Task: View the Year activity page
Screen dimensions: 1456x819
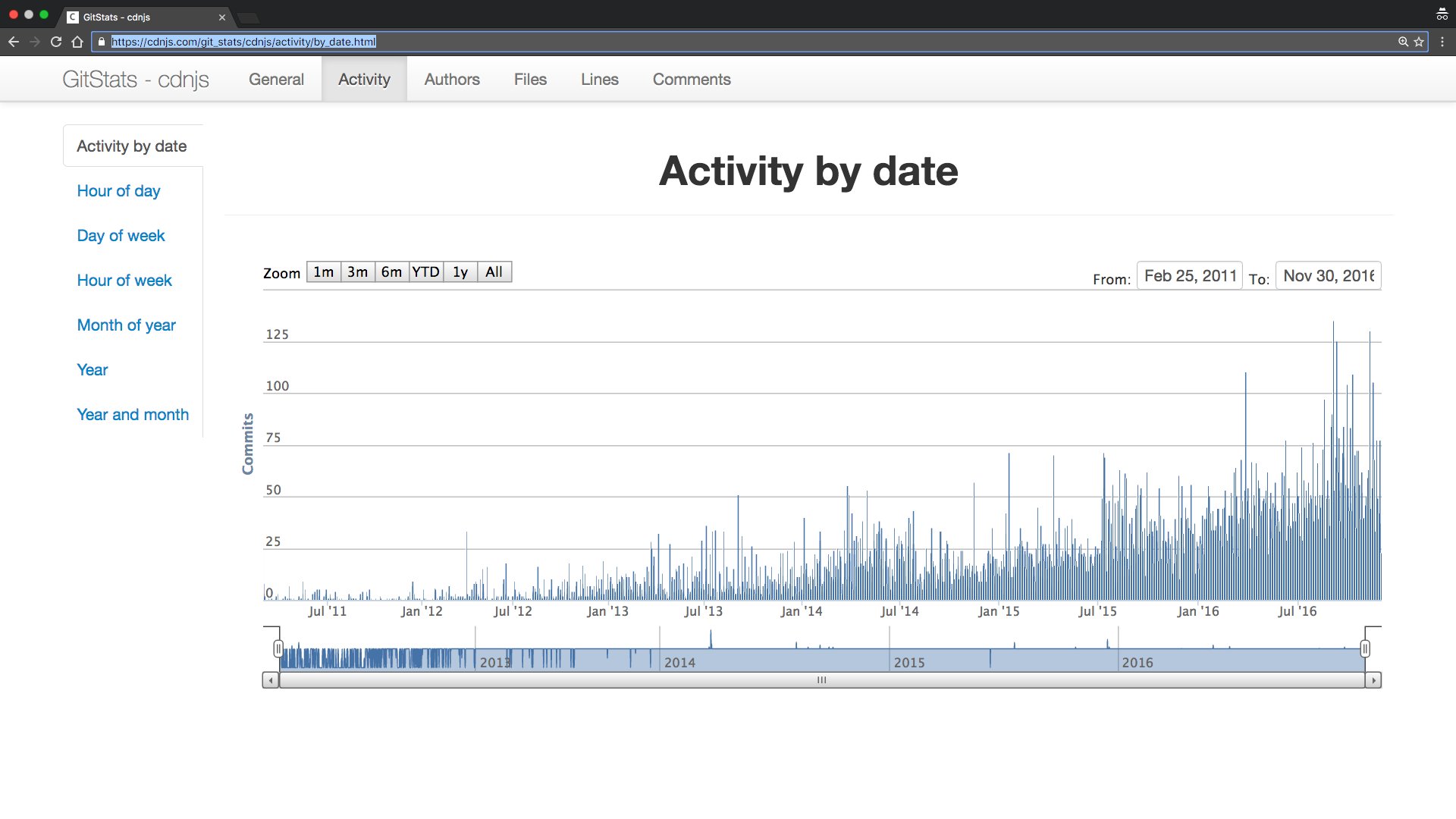Action: (93, 369)
